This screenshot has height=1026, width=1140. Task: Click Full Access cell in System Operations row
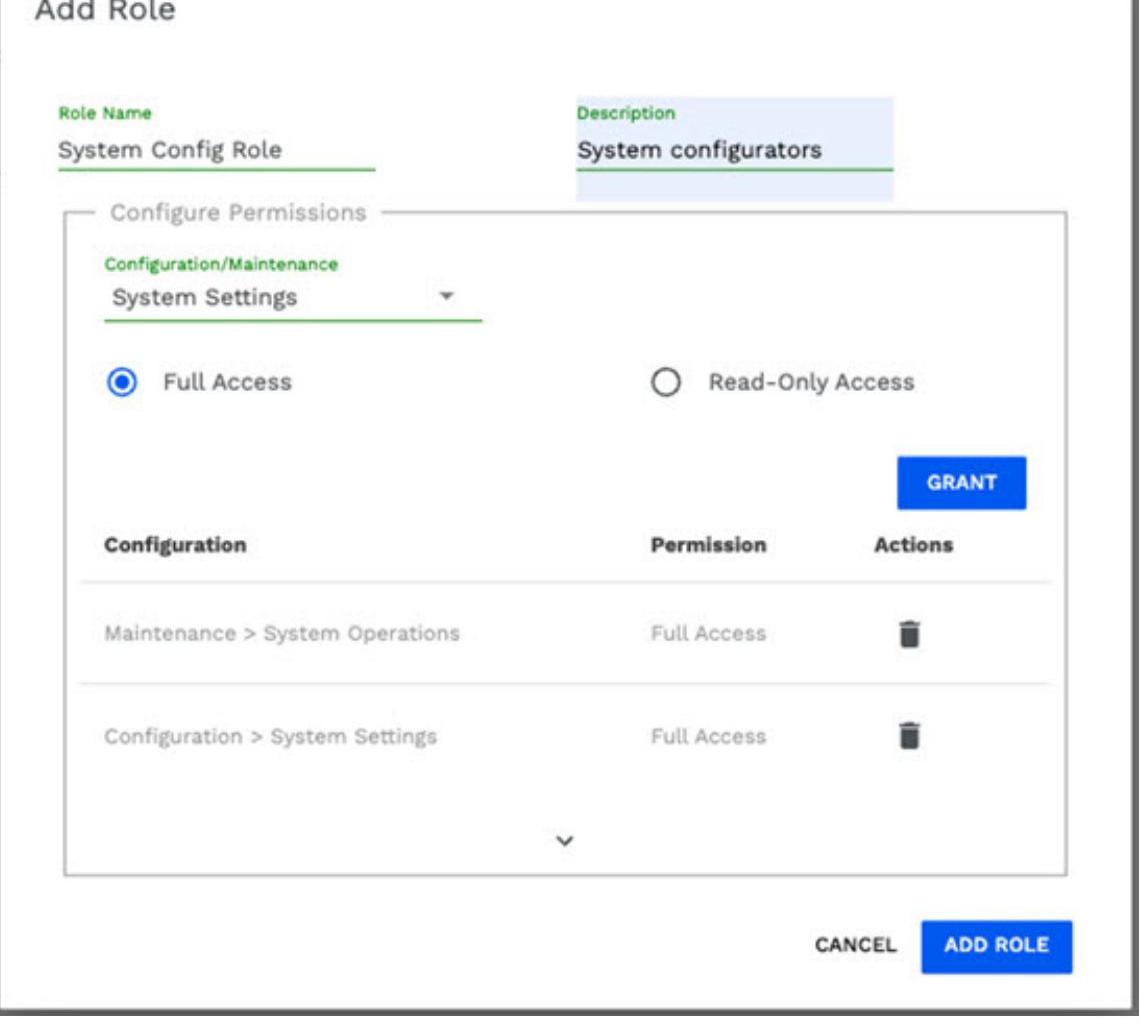click(708, 633)
